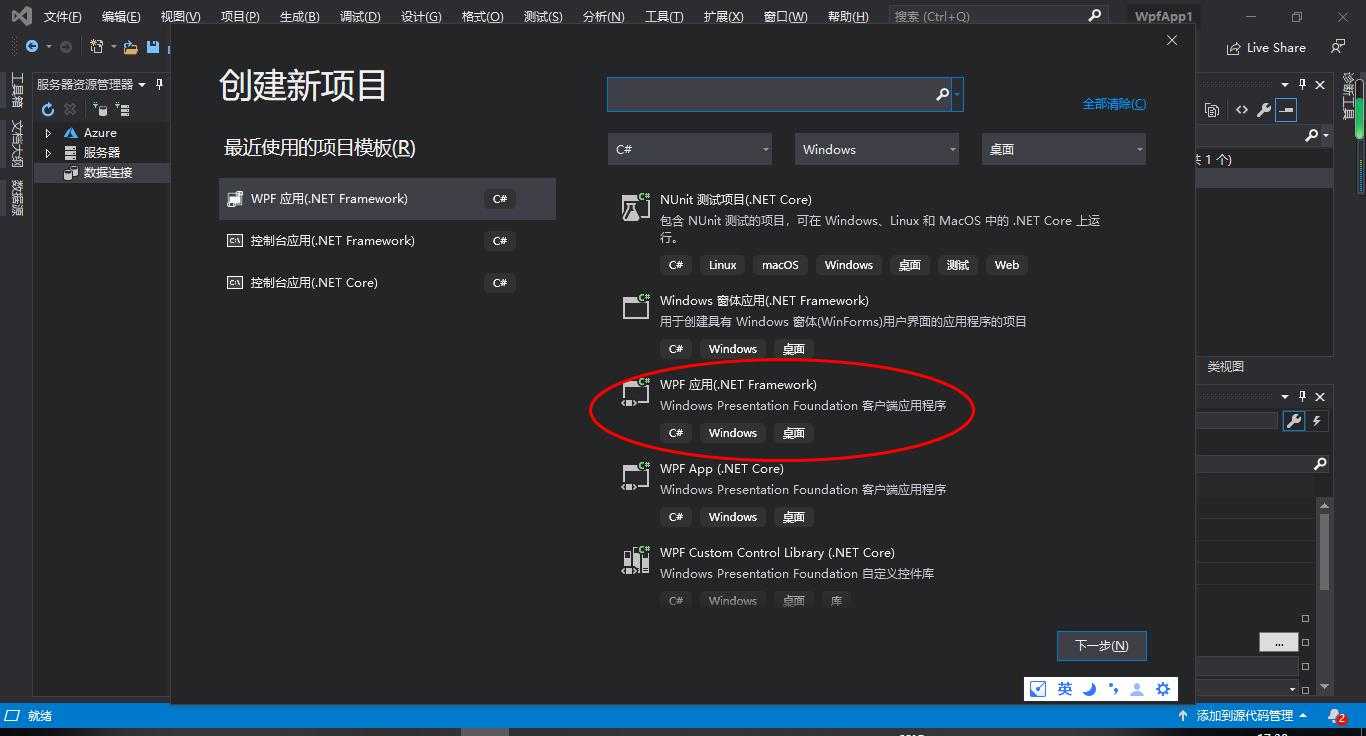Screen dimensions: 1366x736
Task: Click the wrench properties icon in upper right panel
Action: coord(1264,110)
